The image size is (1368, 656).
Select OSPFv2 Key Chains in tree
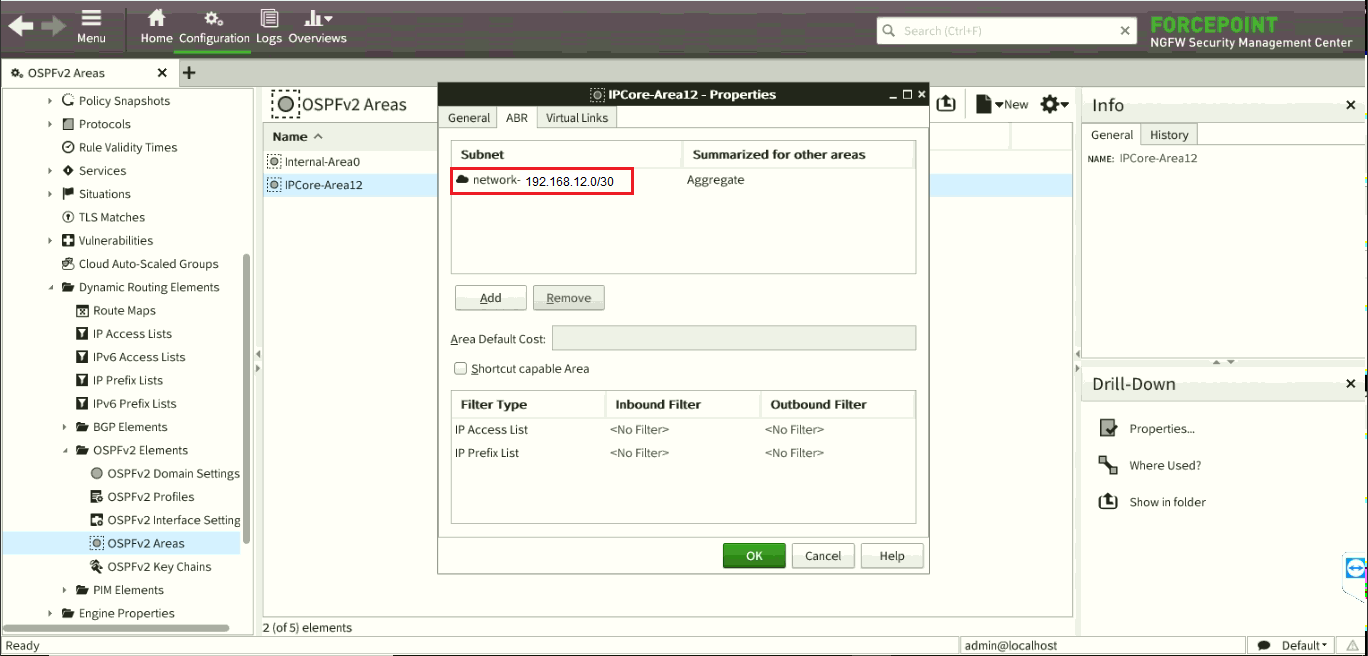pyautogui.click(x=159, y=567)
